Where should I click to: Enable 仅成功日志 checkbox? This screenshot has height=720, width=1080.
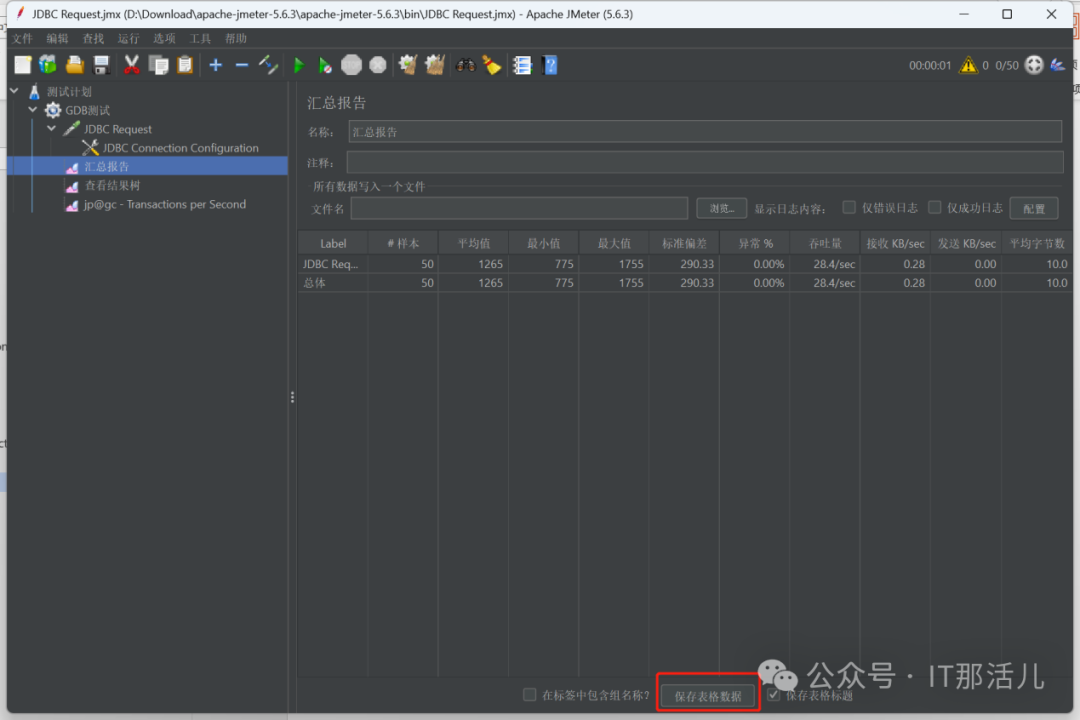tap(934, 207)
